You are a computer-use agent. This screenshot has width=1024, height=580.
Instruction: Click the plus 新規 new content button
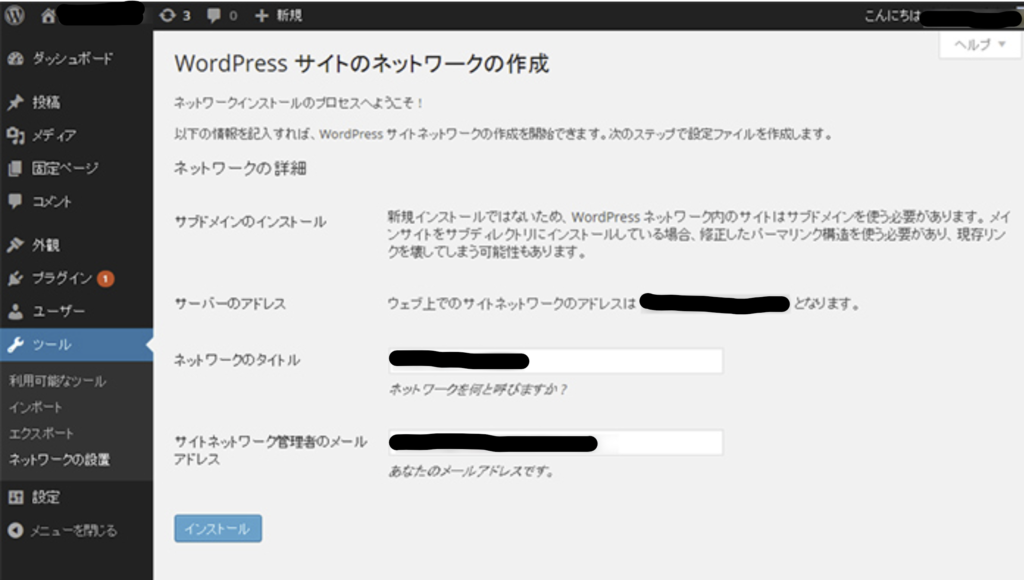pyautogui.click(x=279, y=15)
